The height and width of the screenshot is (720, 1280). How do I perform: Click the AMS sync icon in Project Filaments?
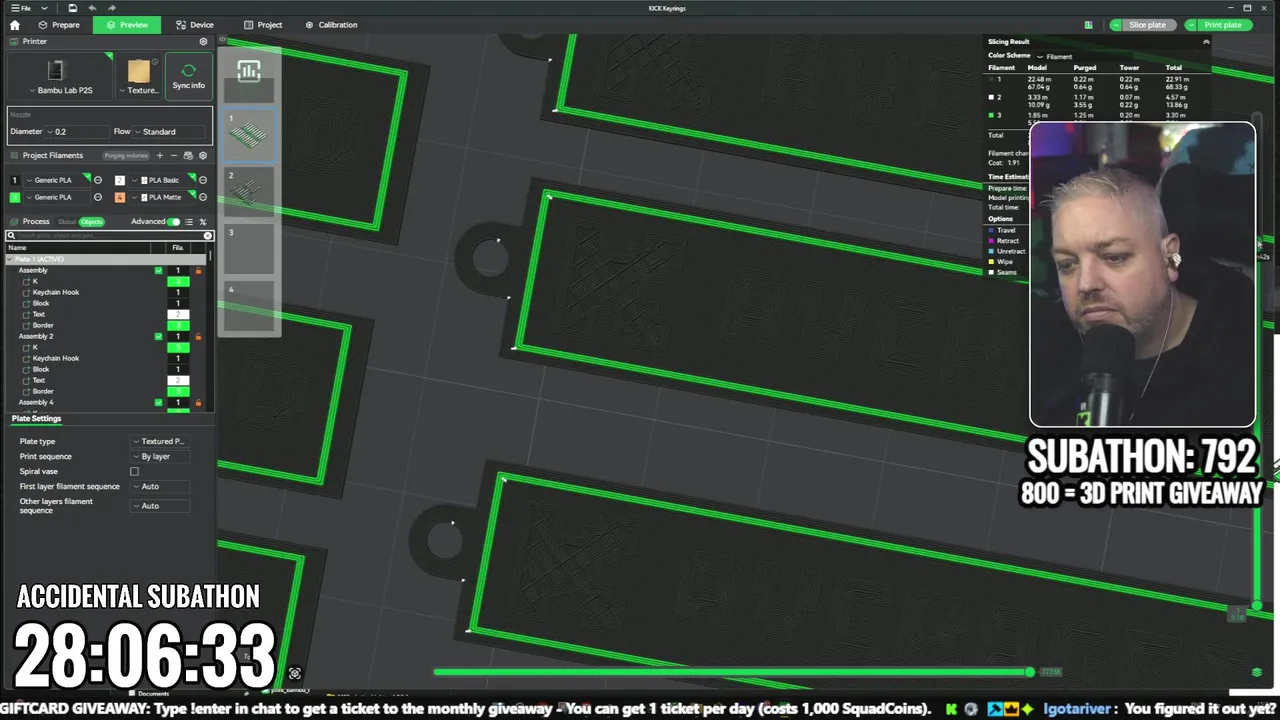pyautogui.click(x=188, y=155)
